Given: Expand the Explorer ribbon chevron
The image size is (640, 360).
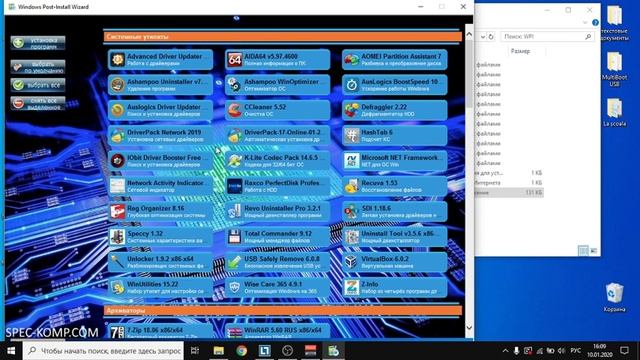Looking at the screenshot, I should pos(585,23).
